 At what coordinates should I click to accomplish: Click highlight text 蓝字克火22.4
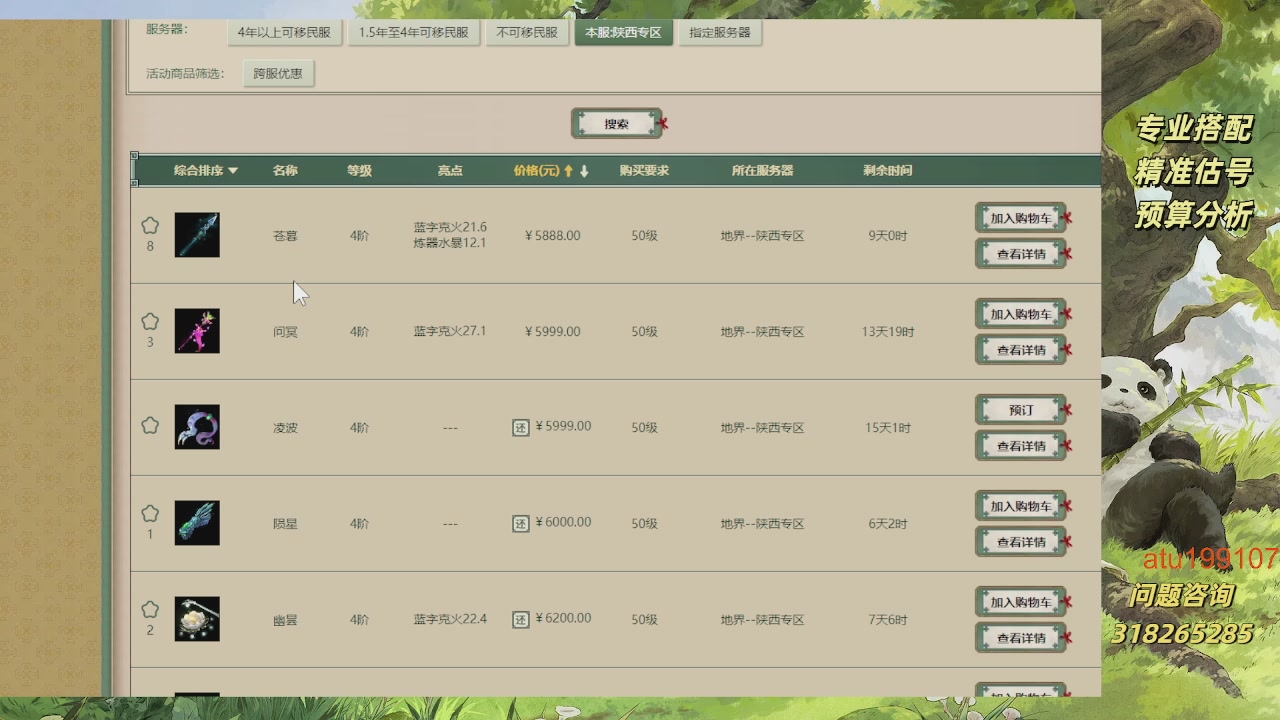point(450,619)
